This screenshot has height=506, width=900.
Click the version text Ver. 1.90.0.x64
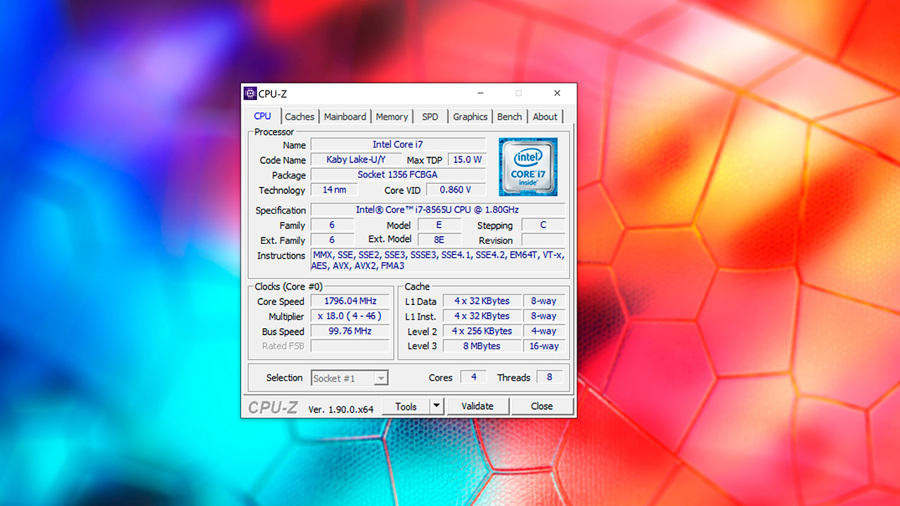pyautogui.click(x=341, y=409)
